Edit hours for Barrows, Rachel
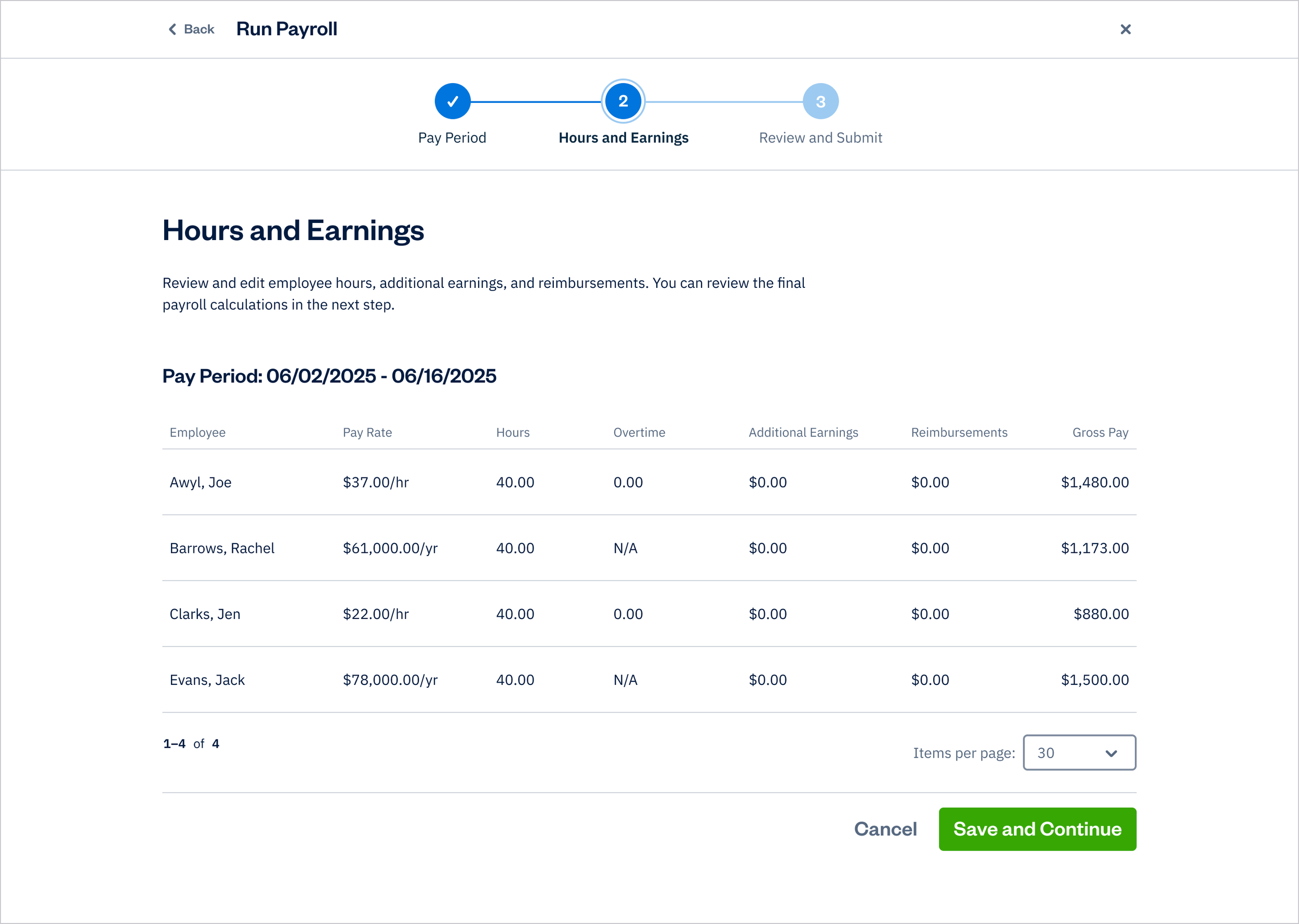Image resolution: width=1299 pixels, height=924 pixels. [x=515, y=548]
